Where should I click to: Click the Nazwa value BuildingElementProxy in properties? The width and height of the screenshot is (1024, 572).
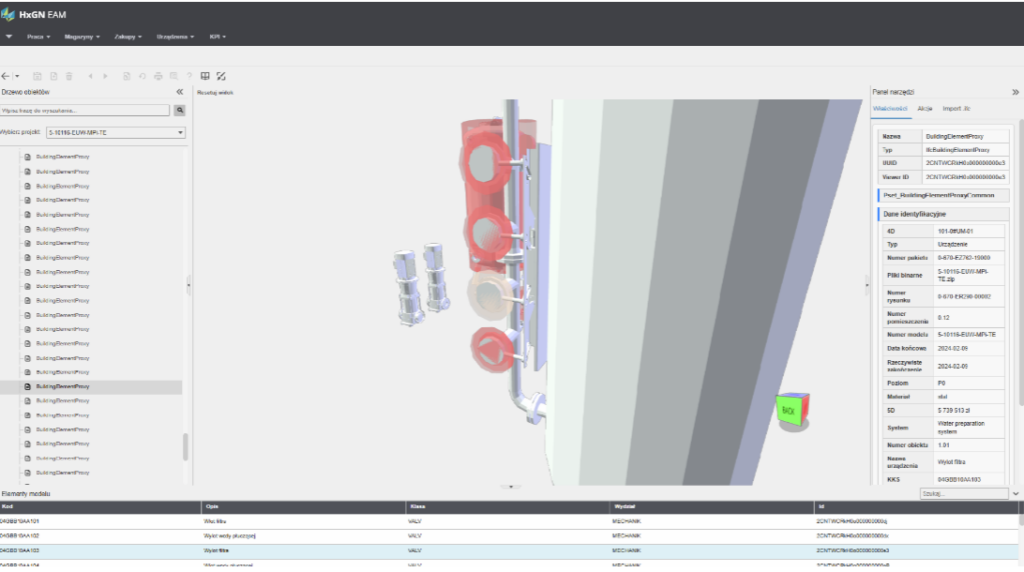pyautogui.click(x=954, y=136)
